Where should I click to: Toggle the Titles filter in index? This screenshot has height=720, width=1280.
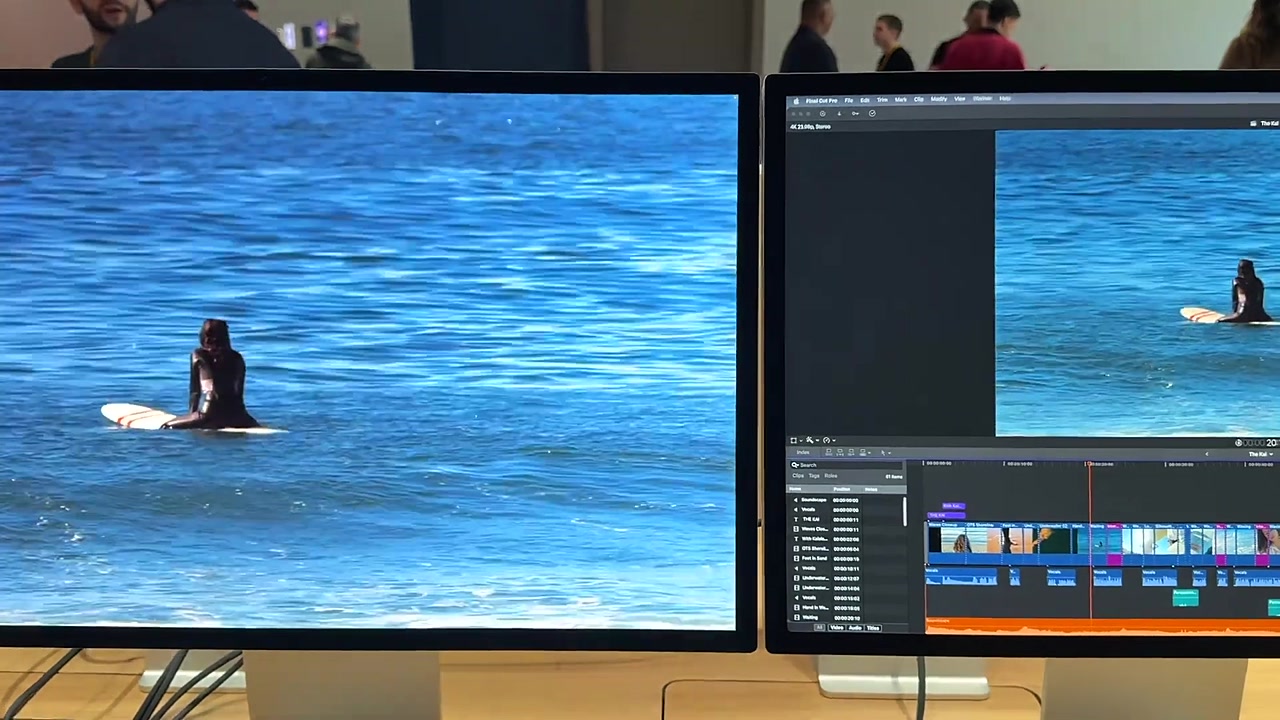pyautogui.click(x=873, y=628)
